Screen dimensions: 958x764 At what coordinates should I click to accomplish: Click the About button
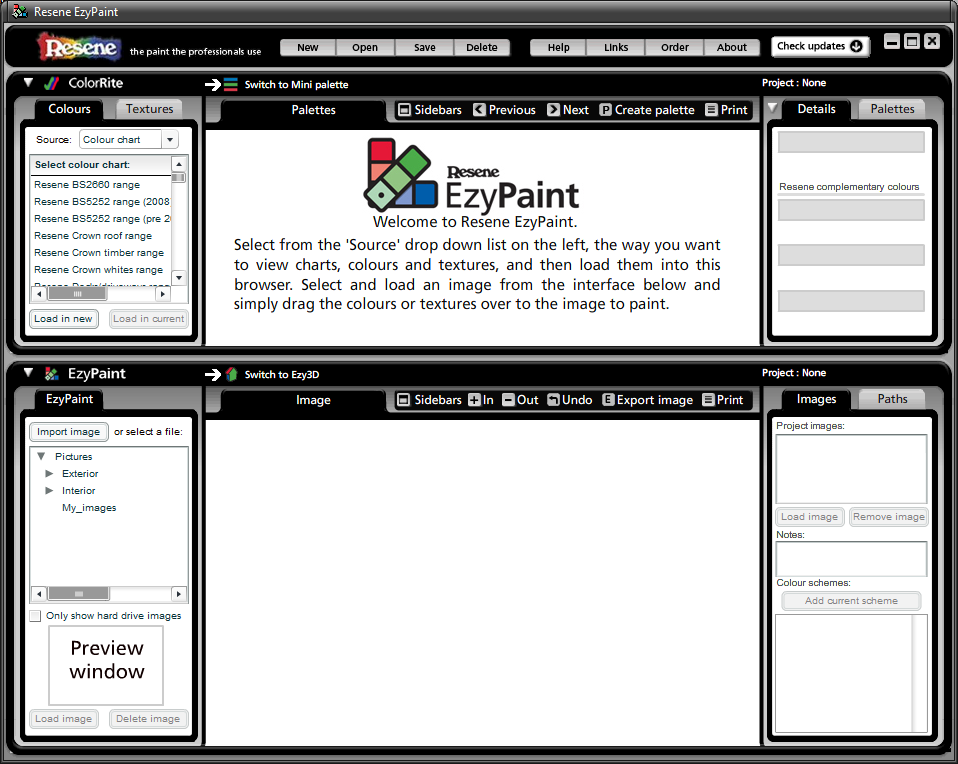[732, 48]
